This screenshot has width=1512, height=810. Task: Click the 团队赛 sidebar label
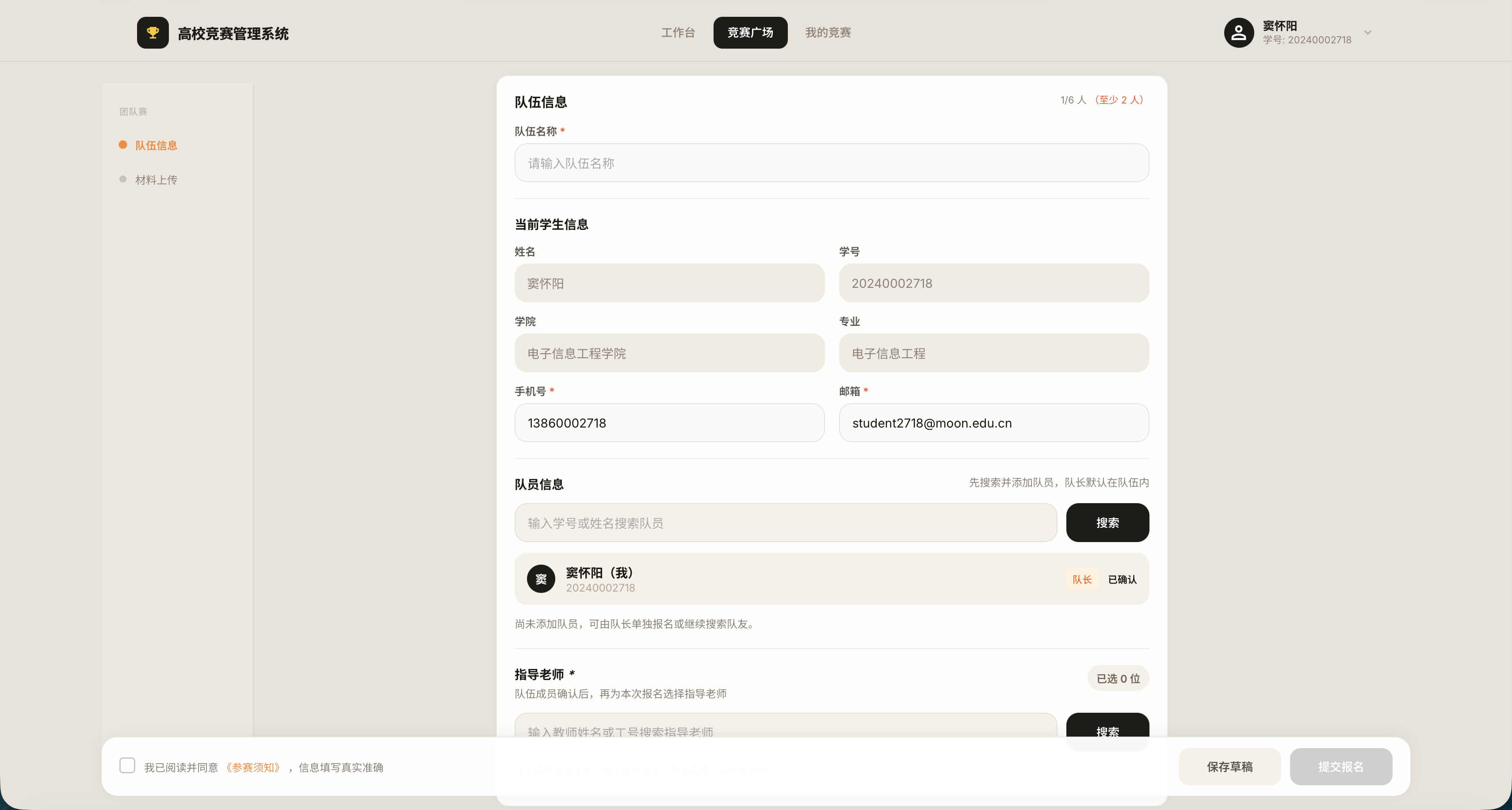click(133, 111)
